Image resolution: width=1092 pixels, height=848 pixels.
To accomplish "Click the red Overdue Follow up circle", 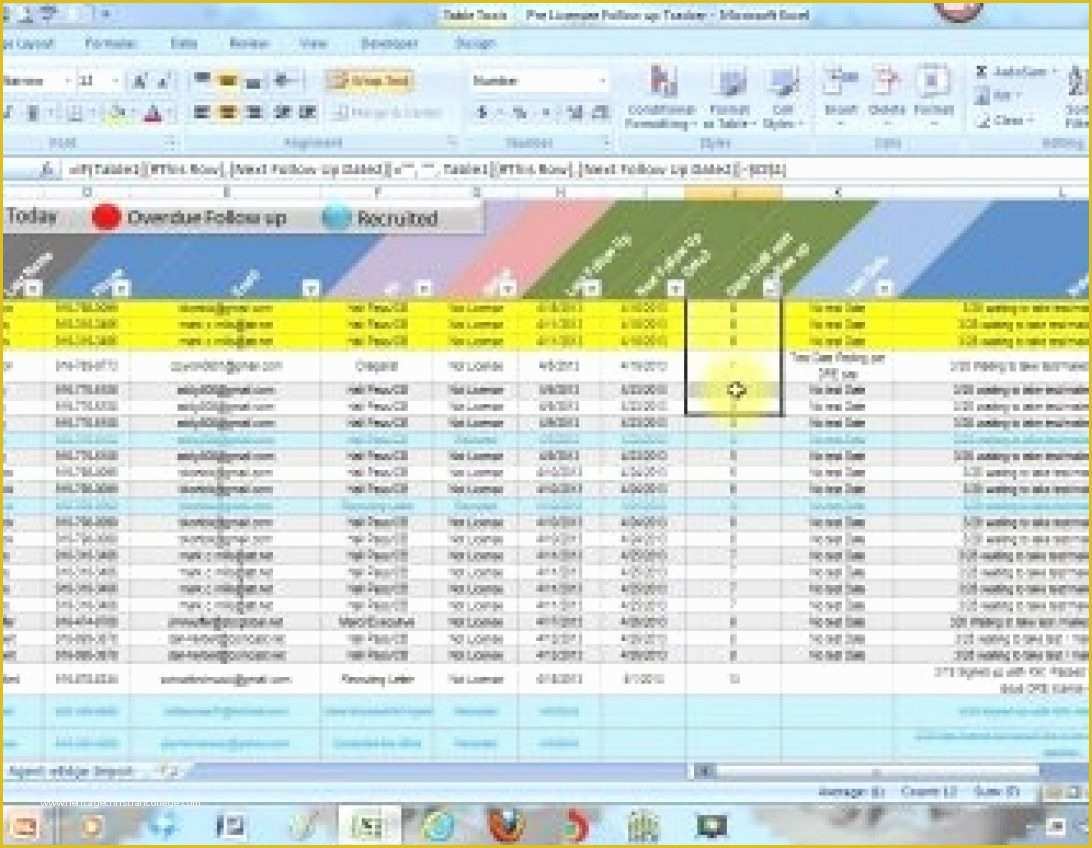I will point(106,218).
